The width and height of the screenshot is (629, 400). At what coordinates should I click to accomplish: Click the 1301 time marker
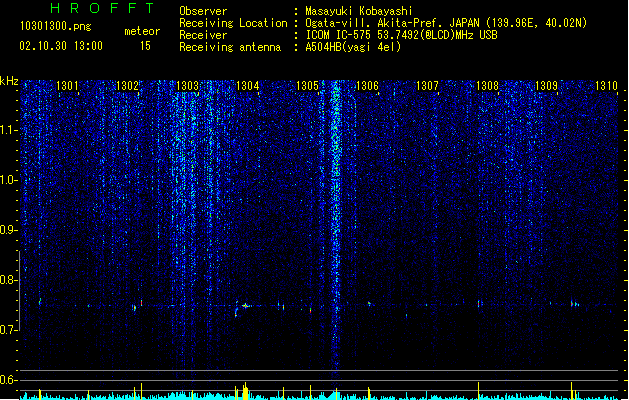click(67, 85)
